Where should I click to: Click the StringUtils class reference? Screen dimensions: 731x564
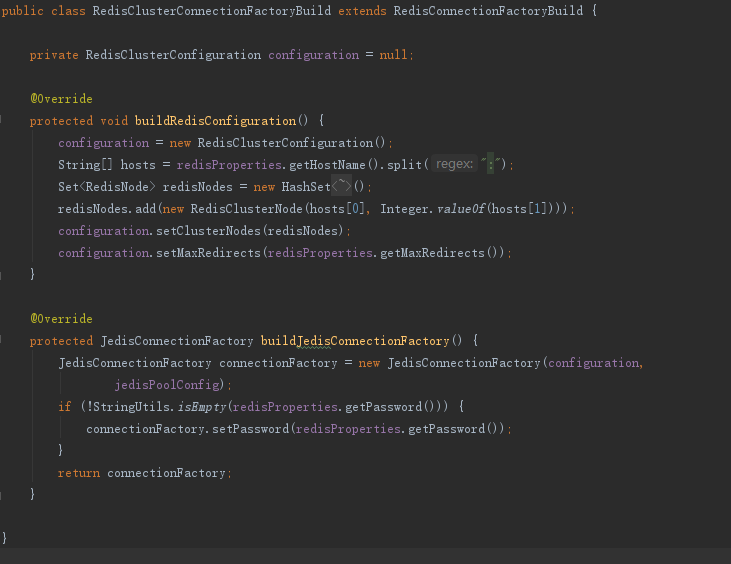coord(131,406)
